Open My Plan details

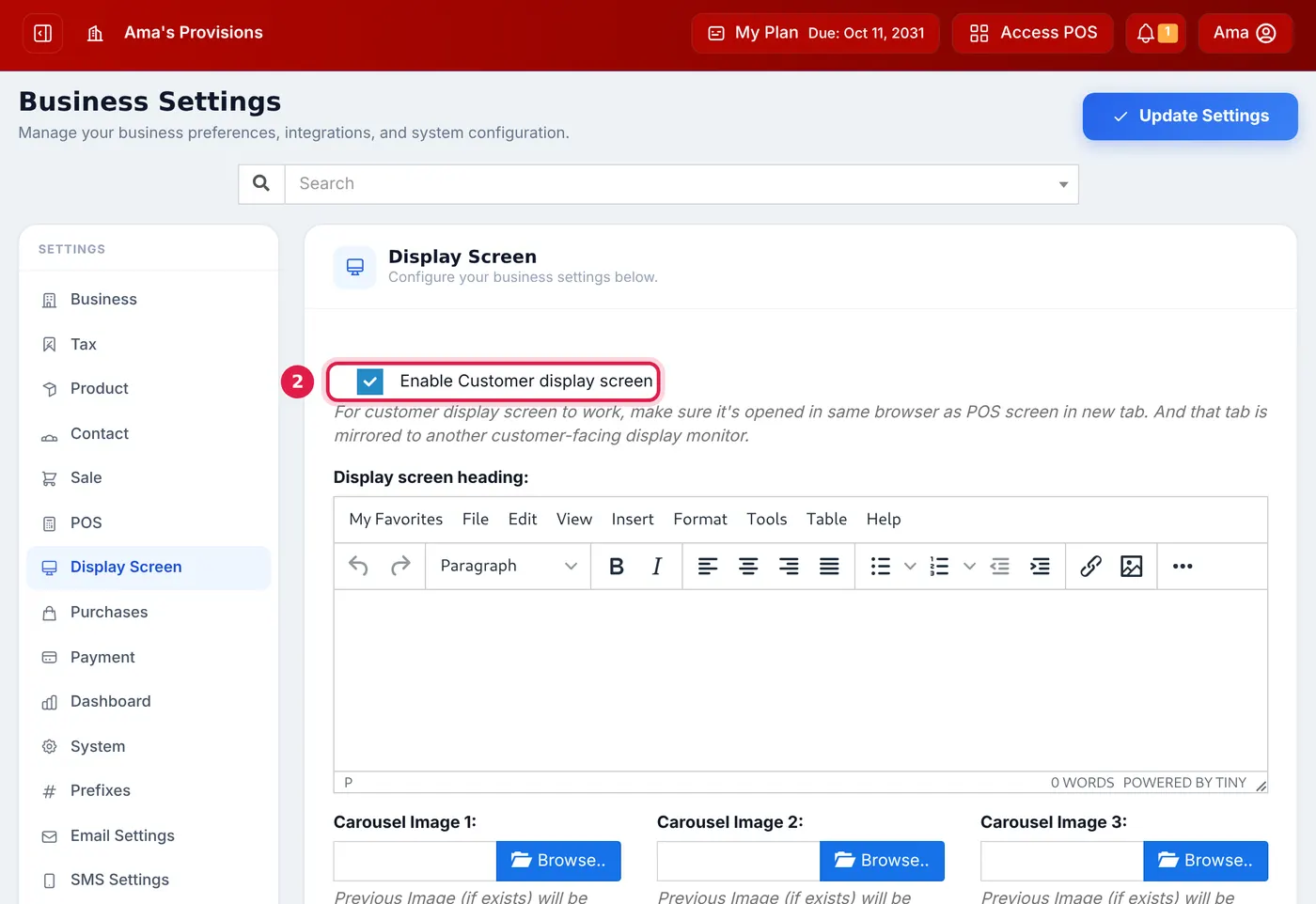click(x=816, y=33)
